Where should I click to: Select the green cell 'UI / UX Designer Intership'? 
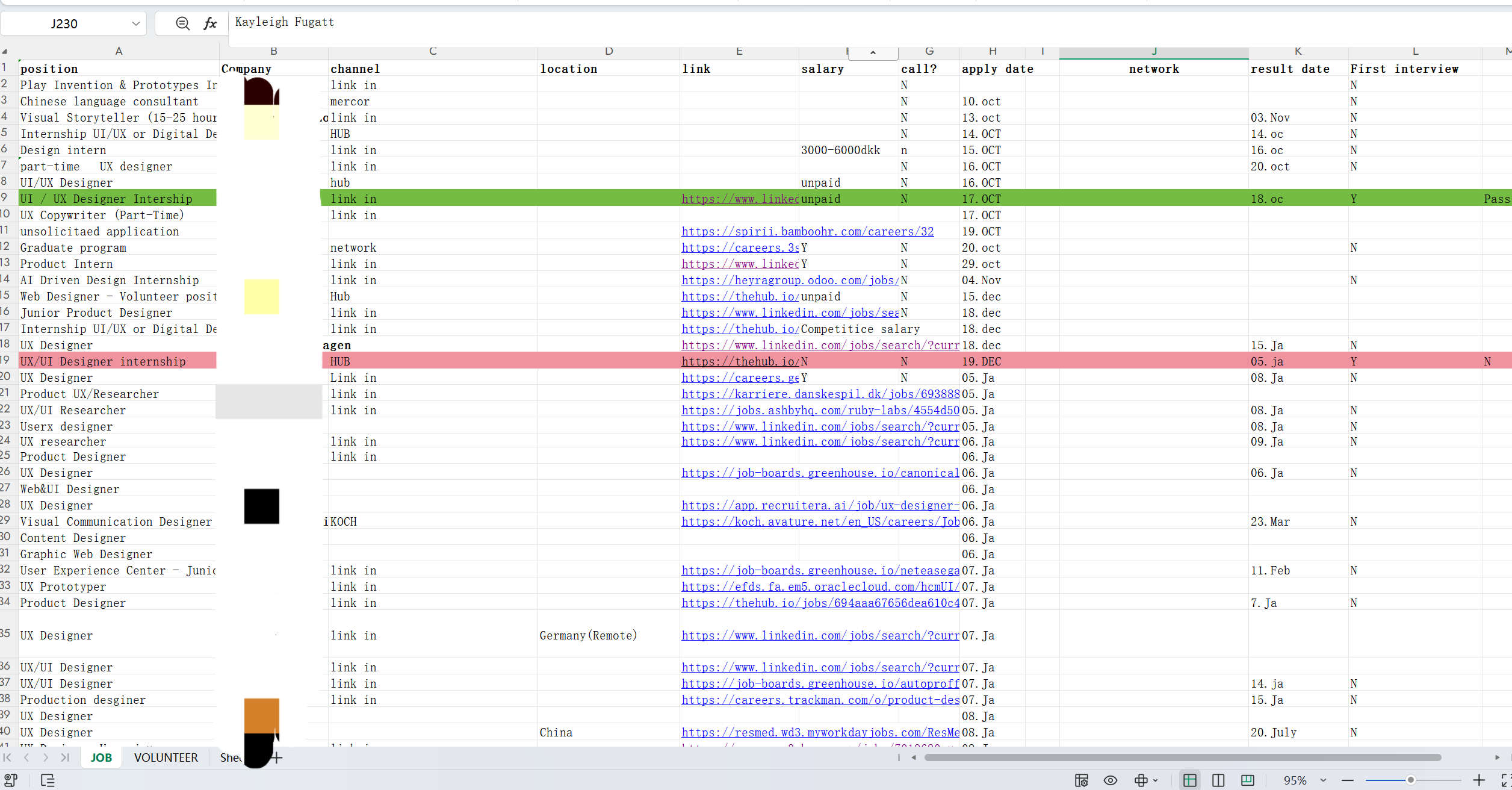pos(118,199)
